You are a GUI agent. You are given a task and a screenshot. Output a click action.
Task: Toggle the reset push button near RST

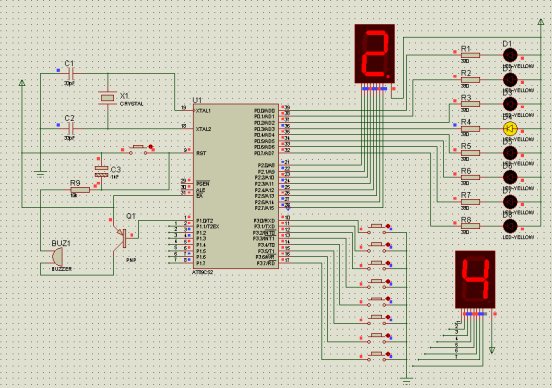tap(138, 149)
